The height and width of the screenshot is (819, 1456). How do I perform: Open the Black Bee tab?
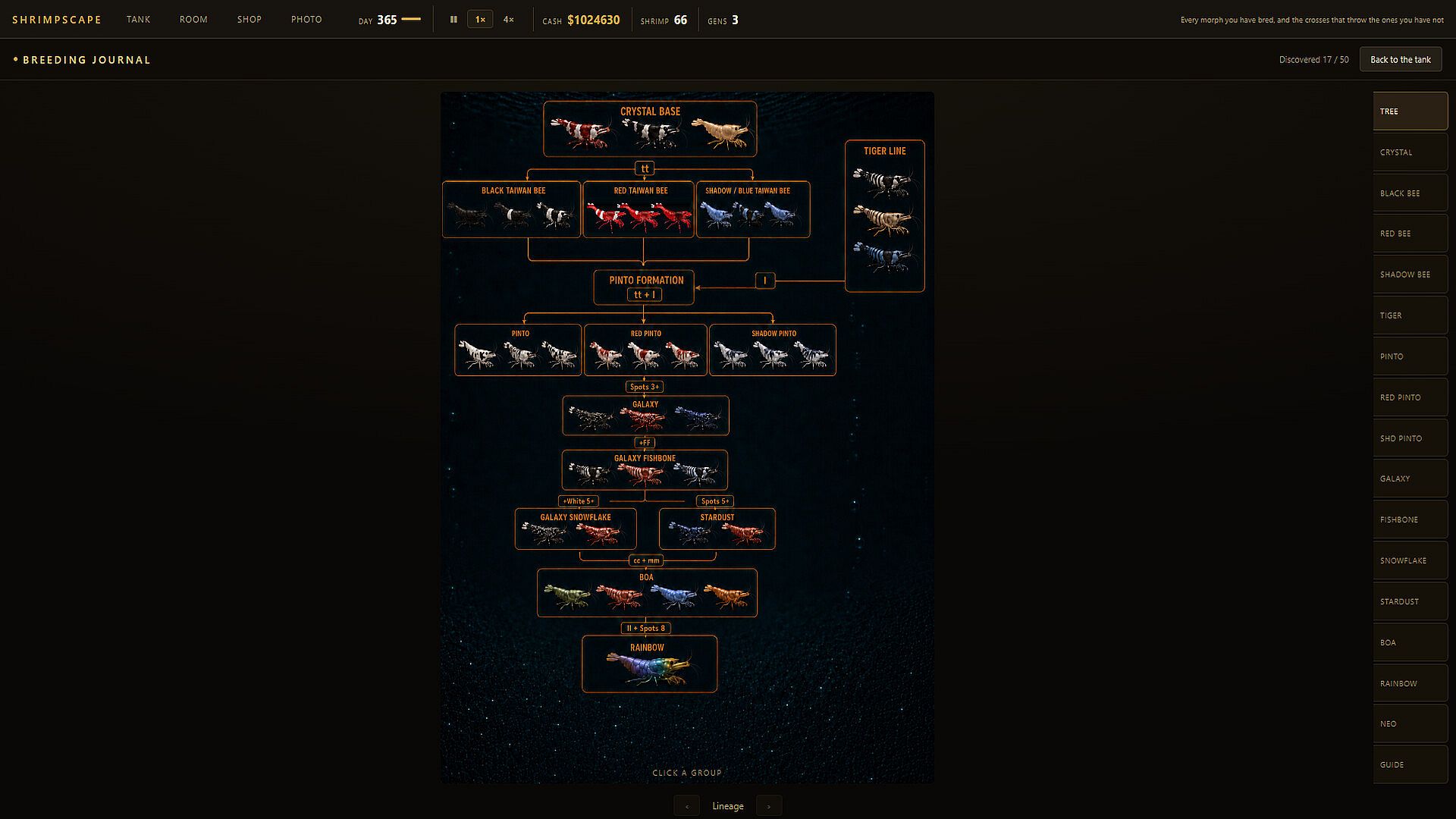1410,193
